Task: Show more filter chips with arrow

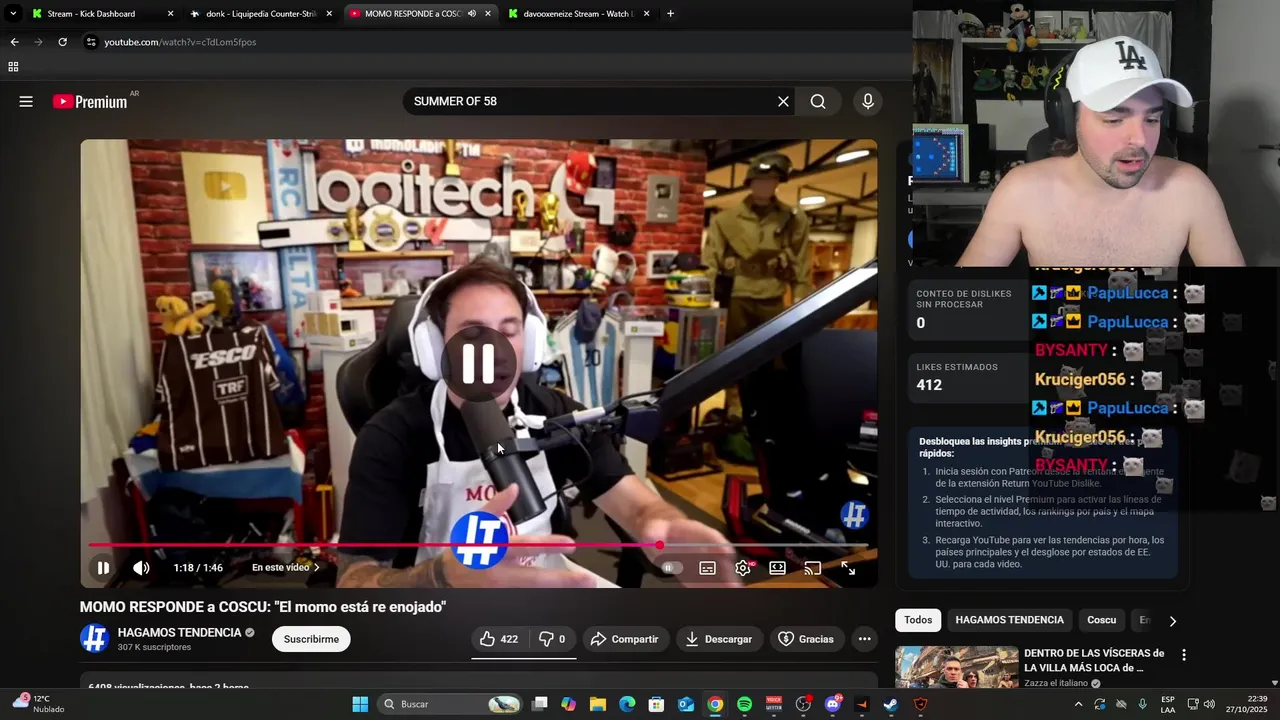Action: coord(1172,621)
